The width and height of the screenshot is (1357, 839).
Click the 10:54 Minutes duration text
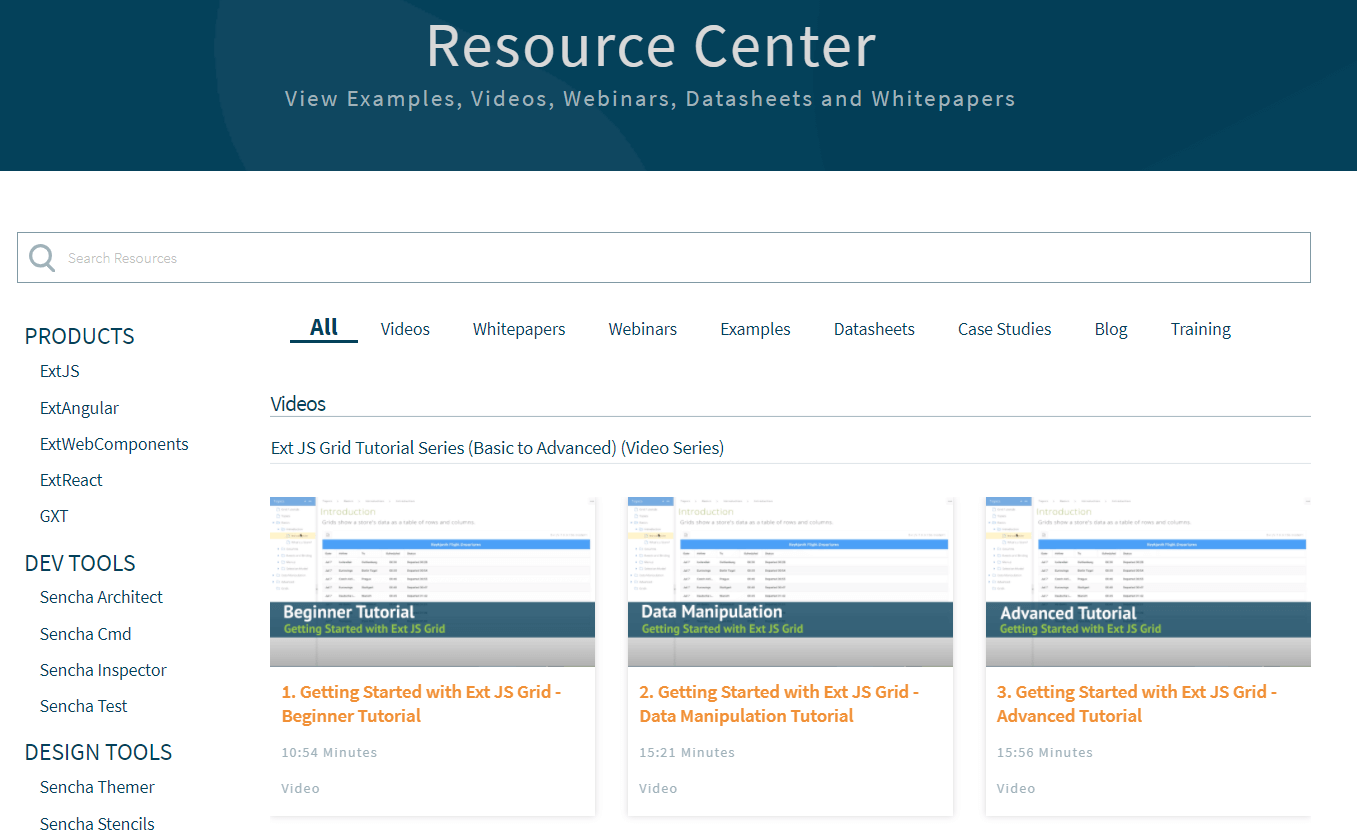click(329, 752)
